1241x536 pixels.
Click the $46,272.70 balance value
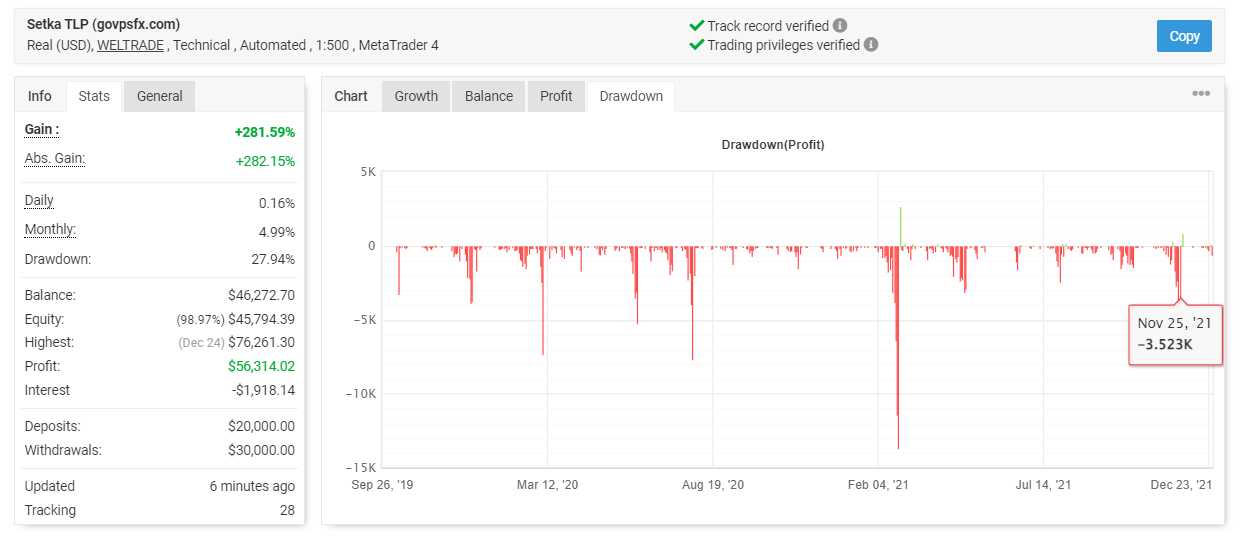coord(261,295)
